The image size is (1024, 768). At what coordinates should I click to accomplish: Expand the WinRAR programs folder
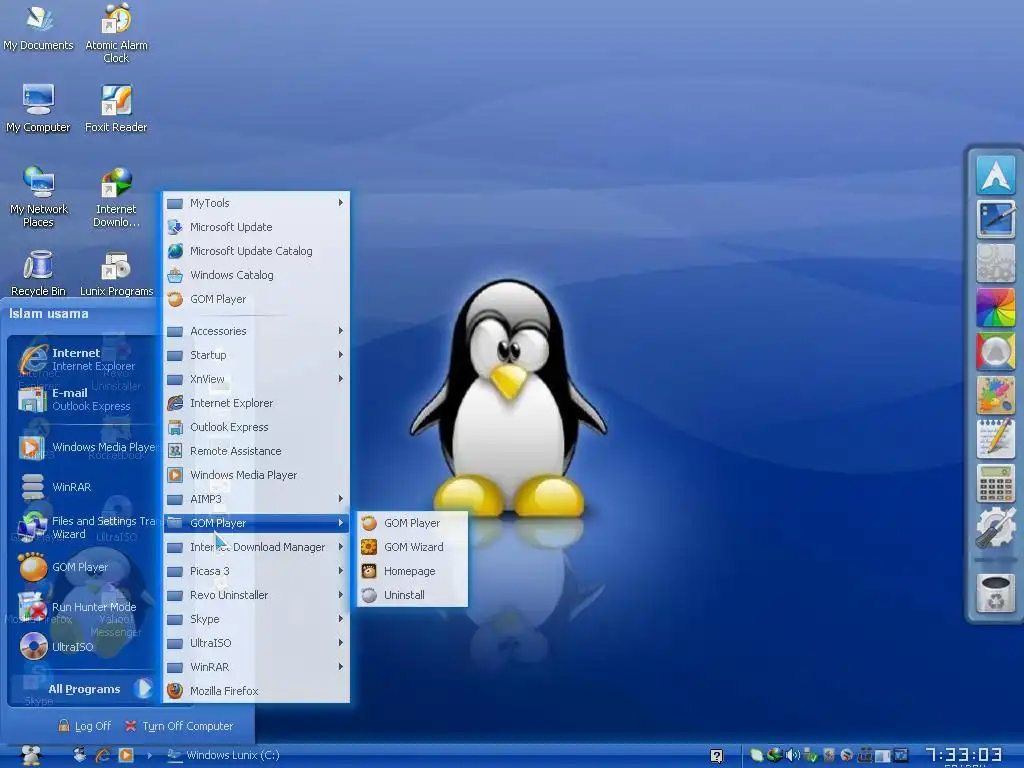256,667
